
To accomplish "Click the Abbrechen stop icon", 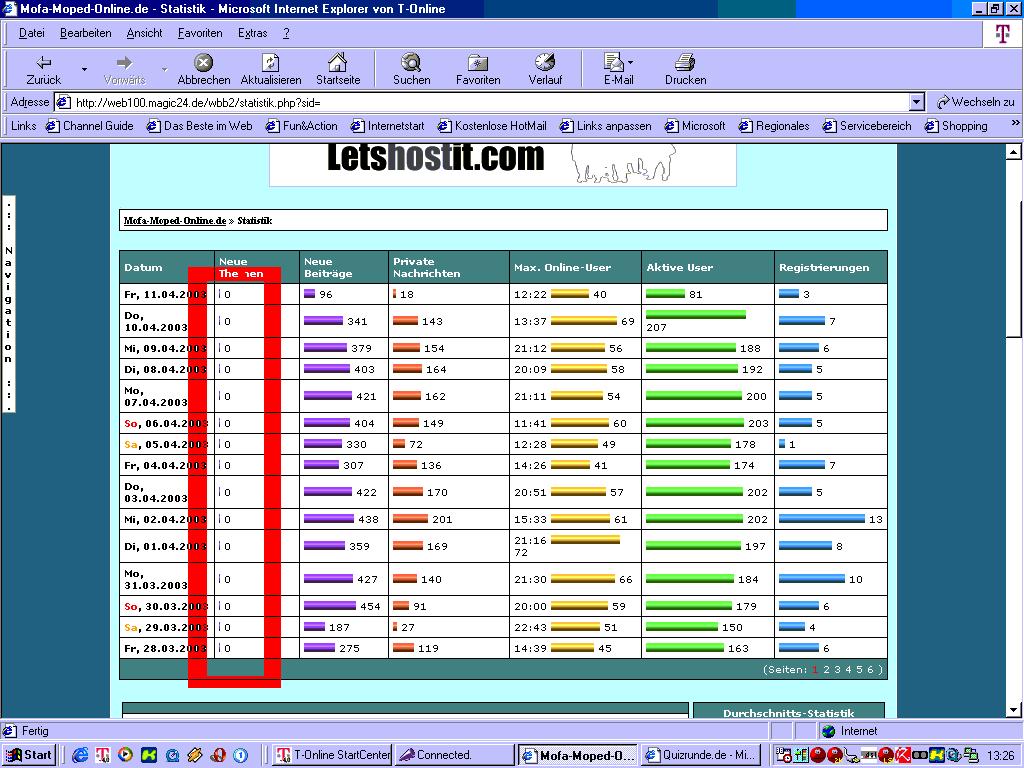I will click(x=204, y=63).
